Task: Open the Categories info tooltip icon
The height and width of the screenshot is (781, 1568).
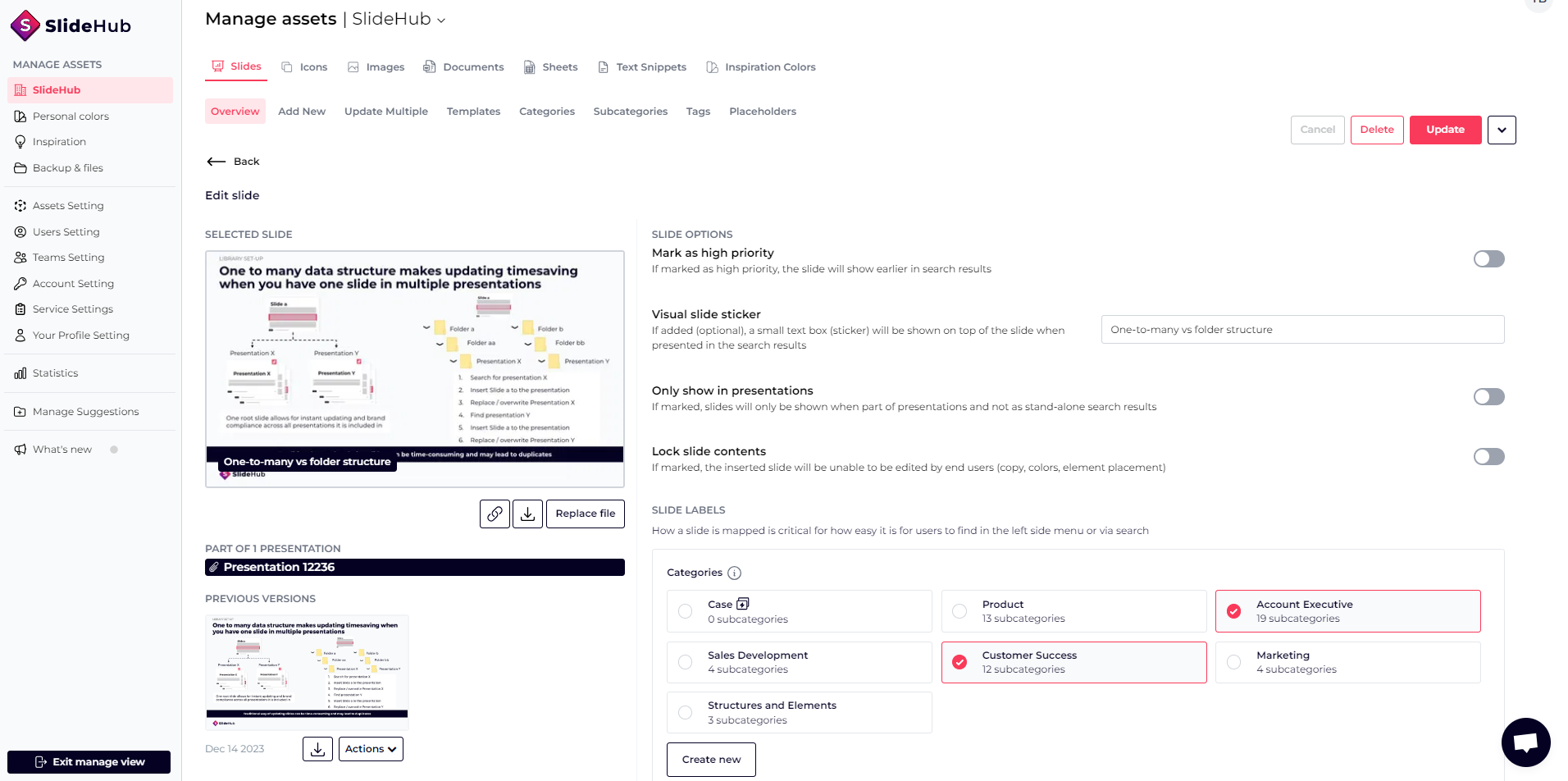Action: (x=733, y=573)
